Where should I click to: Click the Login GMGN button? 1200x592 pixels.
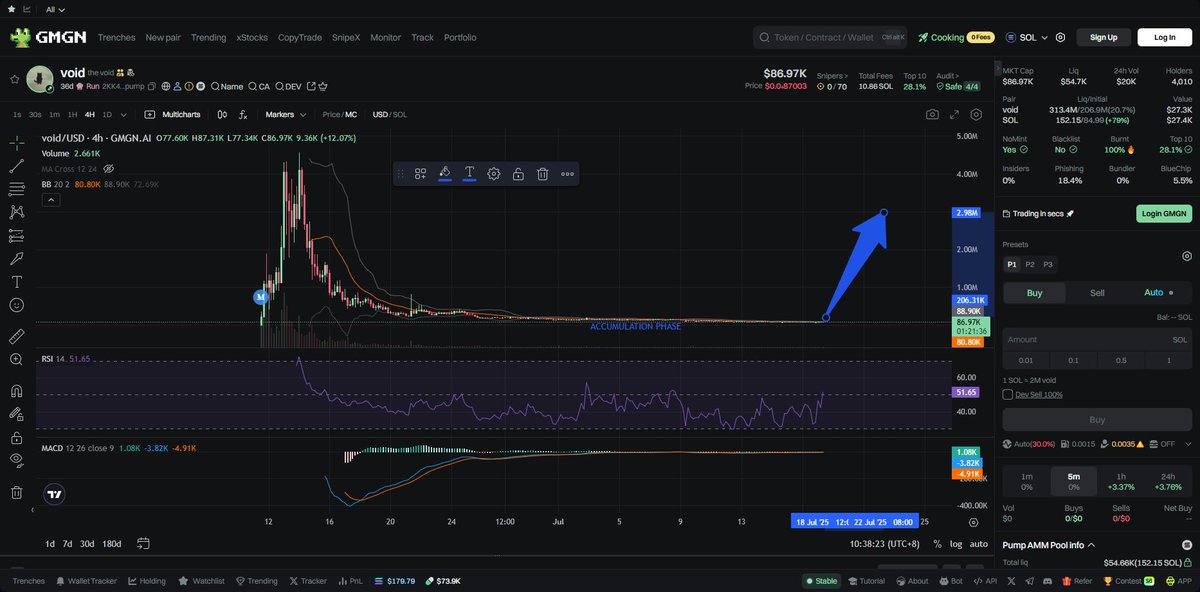pyautogui.click(x=1165, y=213)
